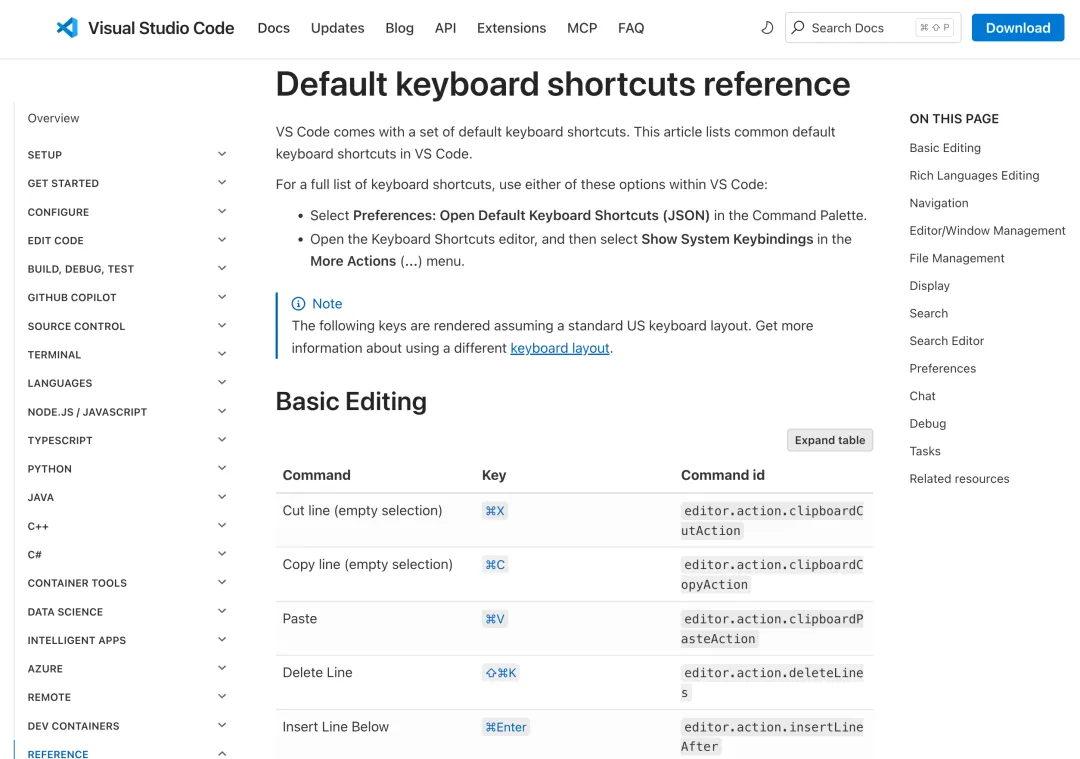Screen dimensions: 1080x759
Task: Open the MCP nav item
Action: 582,28
